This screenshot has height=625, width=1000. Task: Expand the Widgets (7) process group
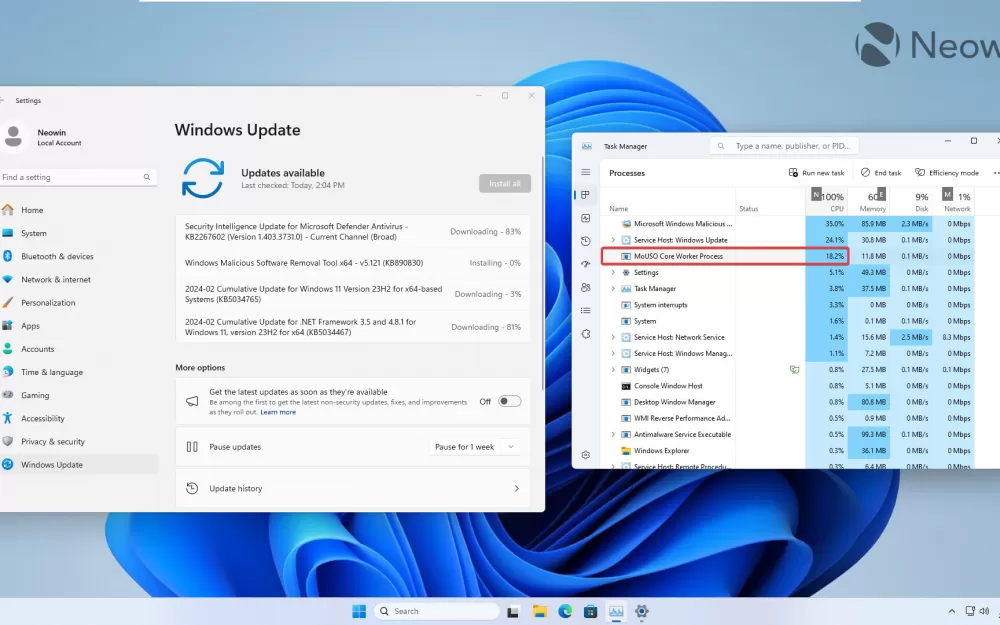613,370
